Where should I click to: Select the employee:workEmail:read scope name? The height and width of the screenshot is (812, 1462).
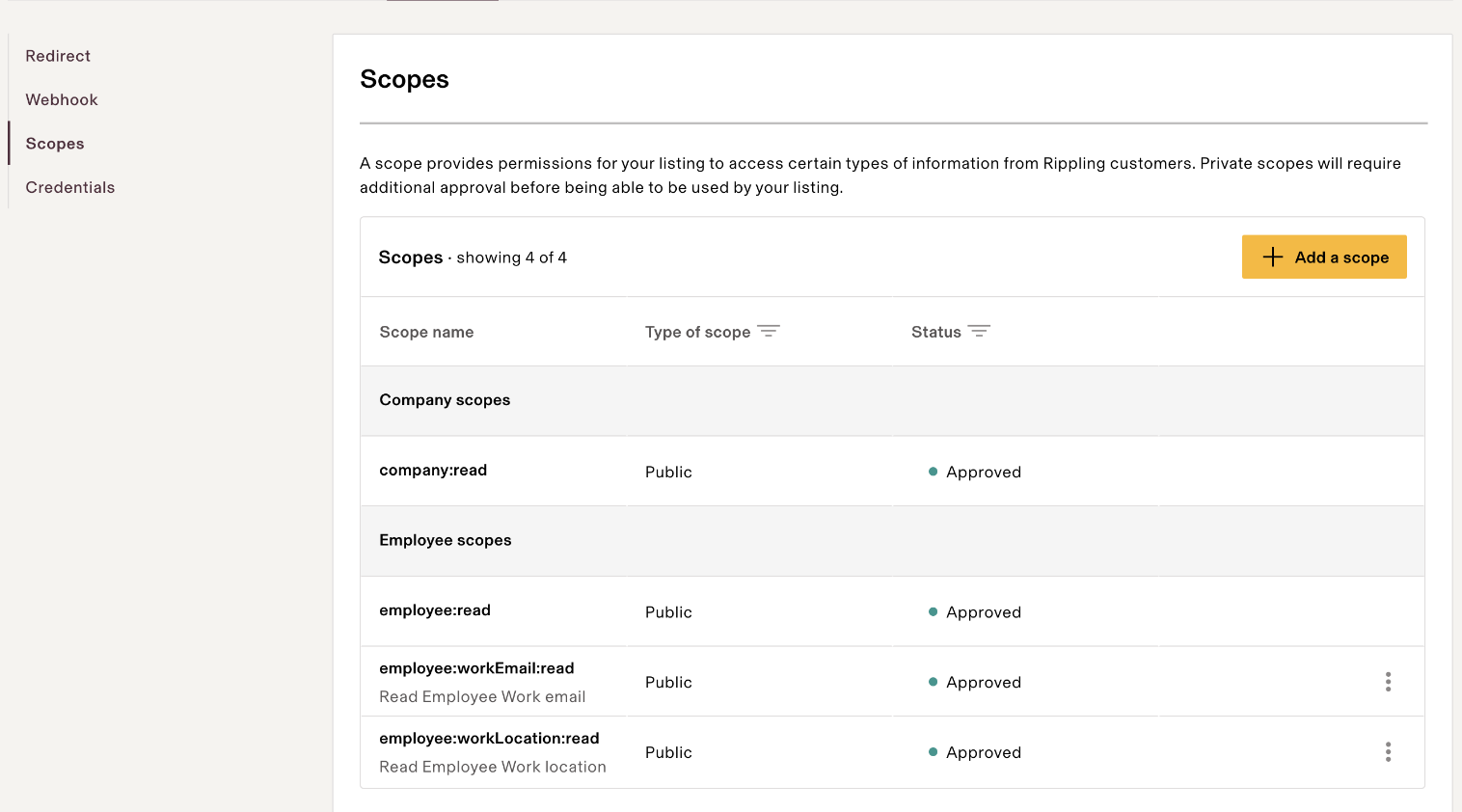pyautogui.click(x=476, y=668)
